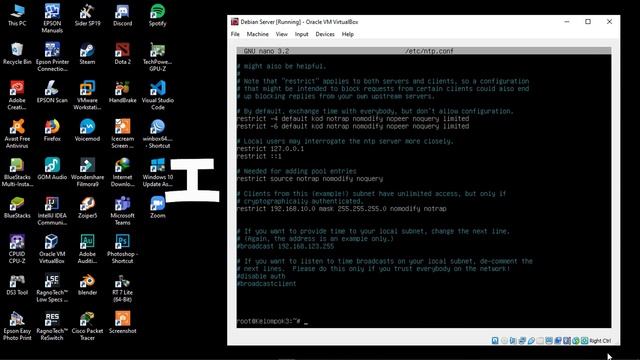Click the network adapter status icon

pyautogui.click(x=522, y=340)
